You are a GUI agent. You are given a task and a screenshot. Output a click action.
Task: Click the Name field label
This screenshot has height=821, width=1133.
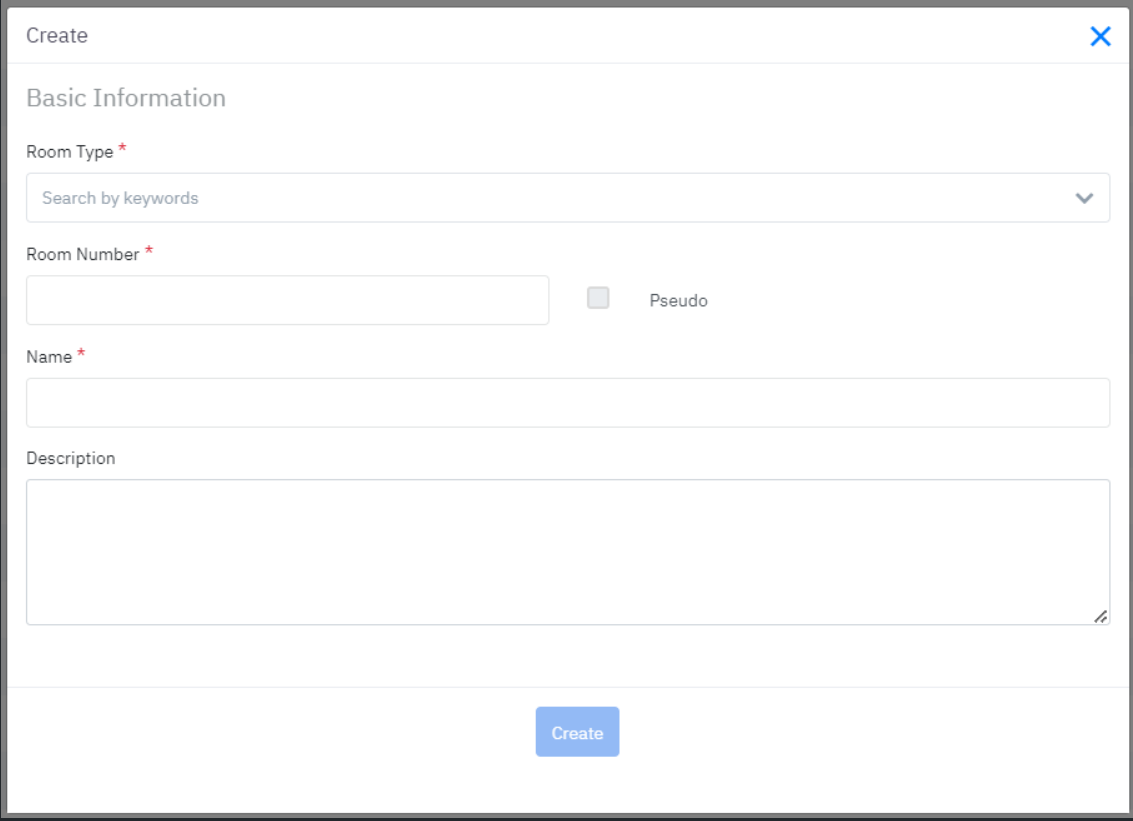pyautogui.click(x=49, y=357)
